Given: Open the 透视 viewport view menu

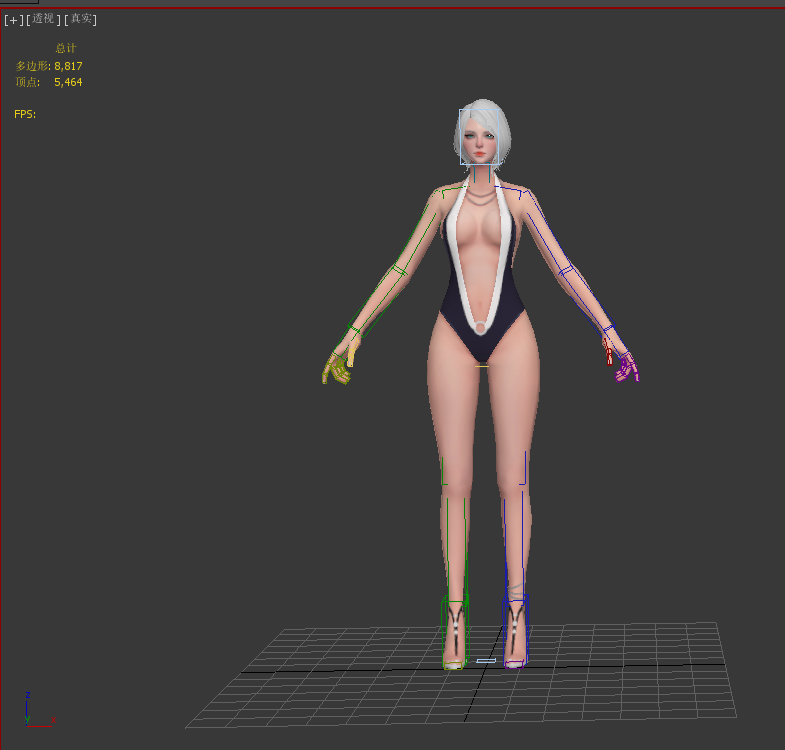Looking at the screenshot, I should tap(44, 19).
